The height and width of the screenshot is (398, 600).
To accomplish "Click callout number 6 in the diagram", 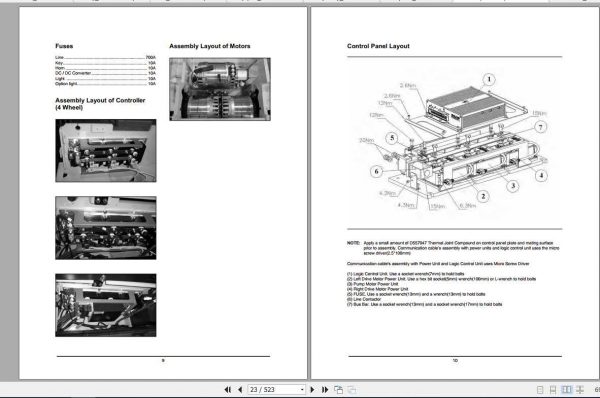I will [376, 171].
